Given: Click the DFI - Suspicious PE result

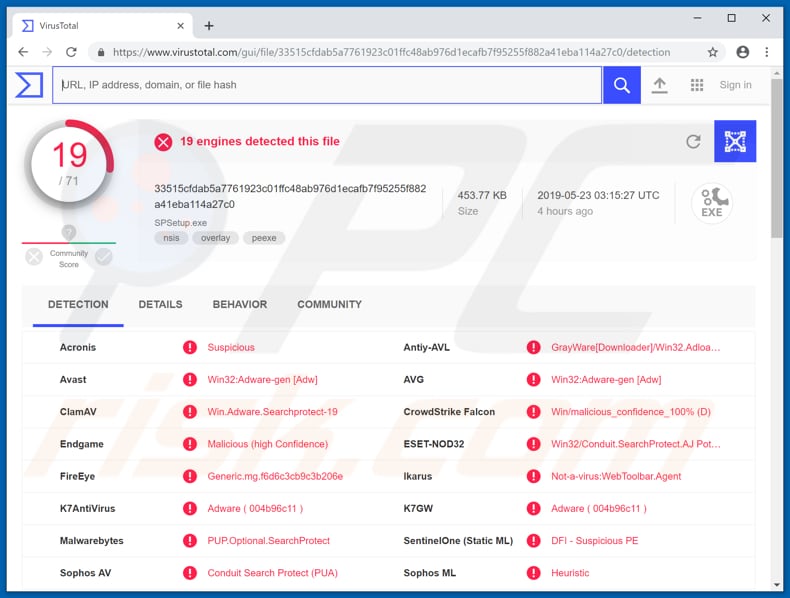Looking at the screenshot, I should pos(595,541).
